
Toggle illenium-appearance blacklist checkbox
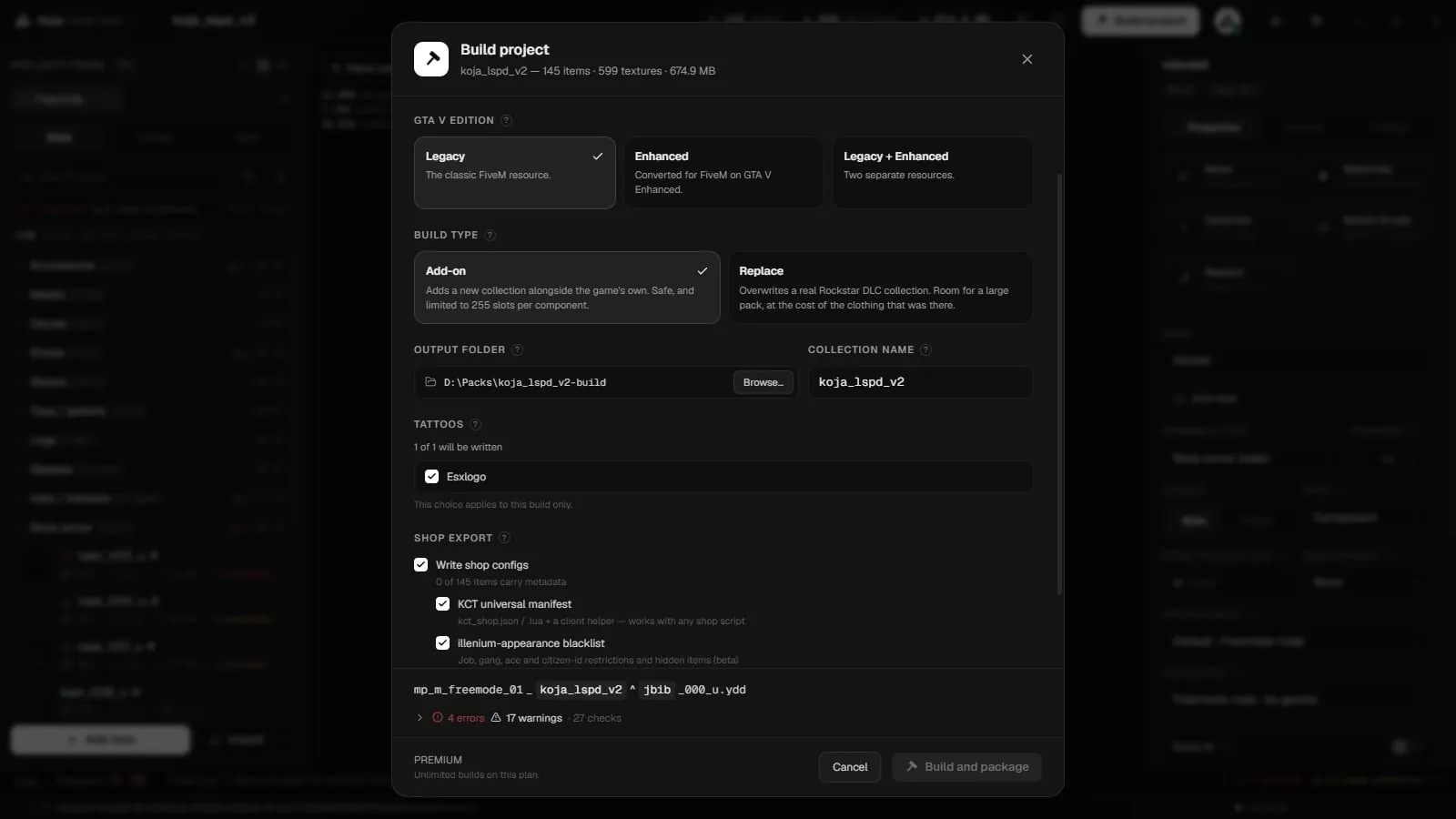(442, 643)
